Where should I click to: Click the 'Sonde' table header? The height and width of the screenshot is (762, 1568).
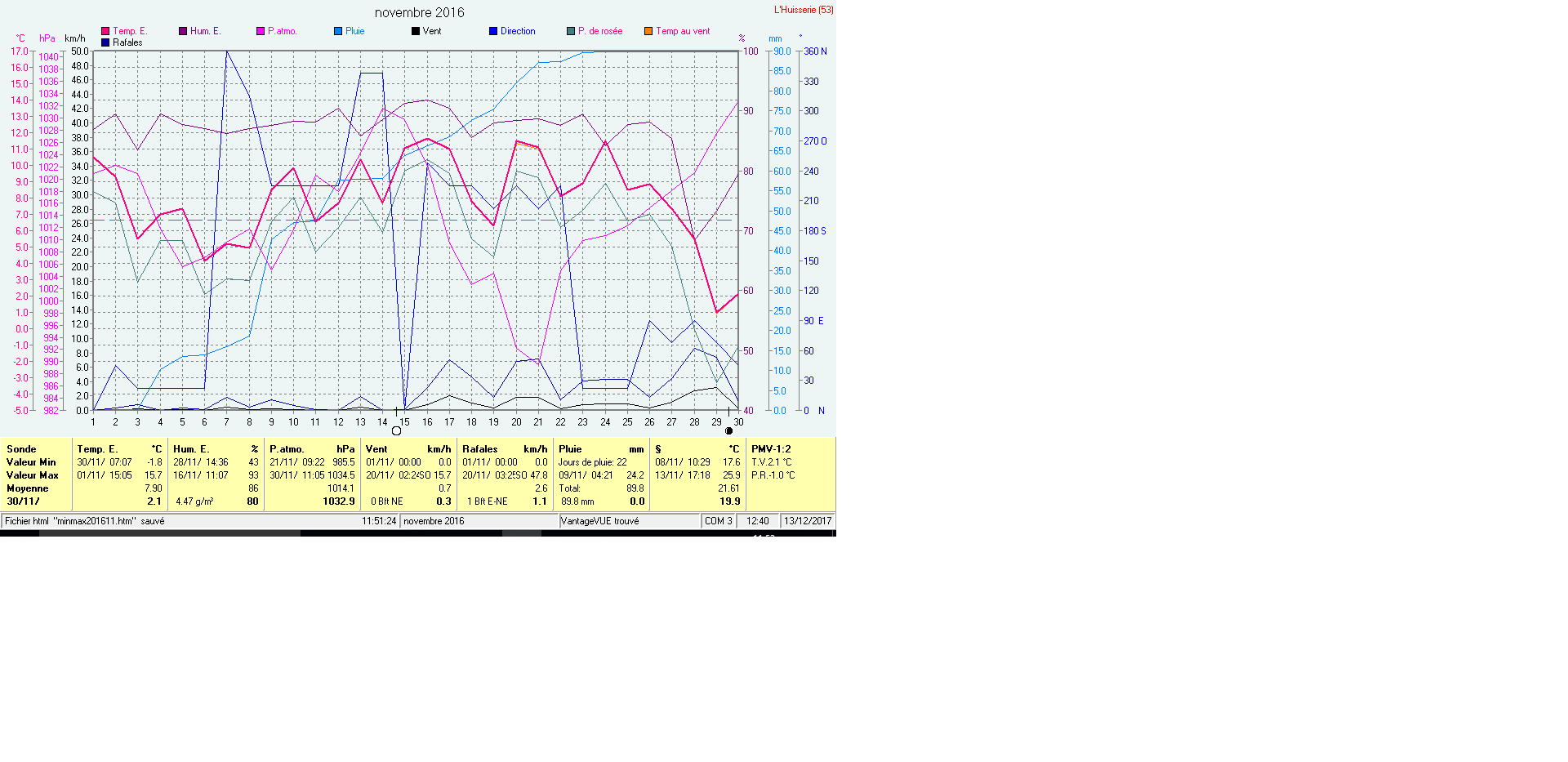(21, 449)
